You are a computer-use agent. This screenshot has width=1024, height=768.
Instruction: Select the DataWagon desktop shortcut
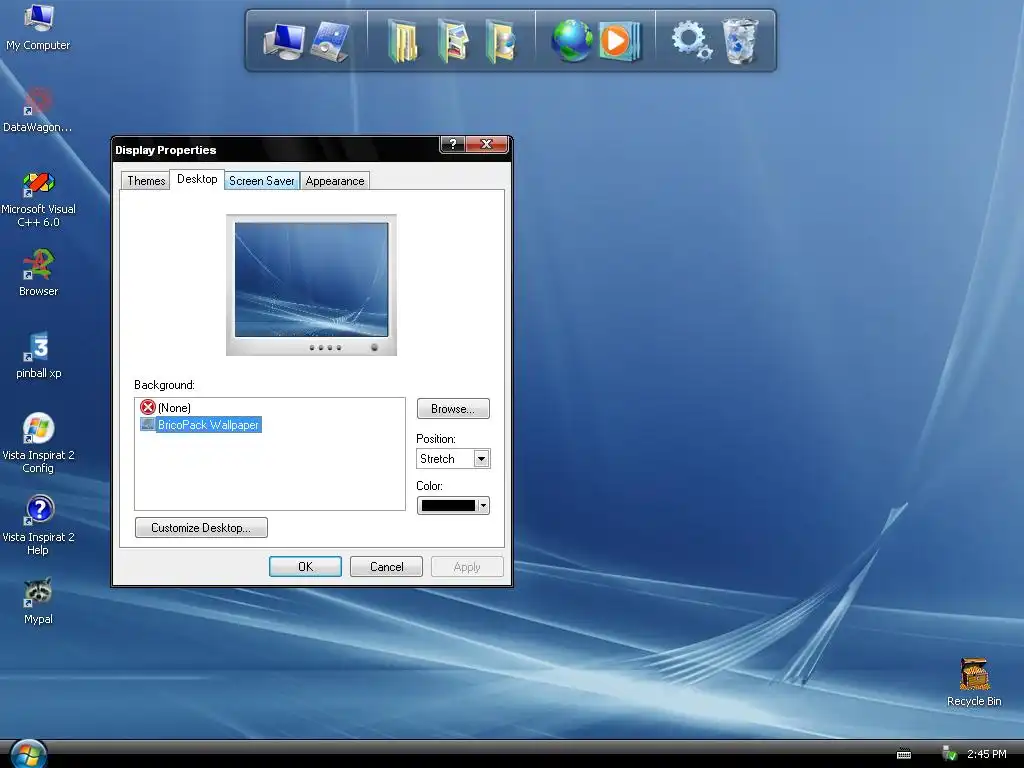[x=38, y=110]
